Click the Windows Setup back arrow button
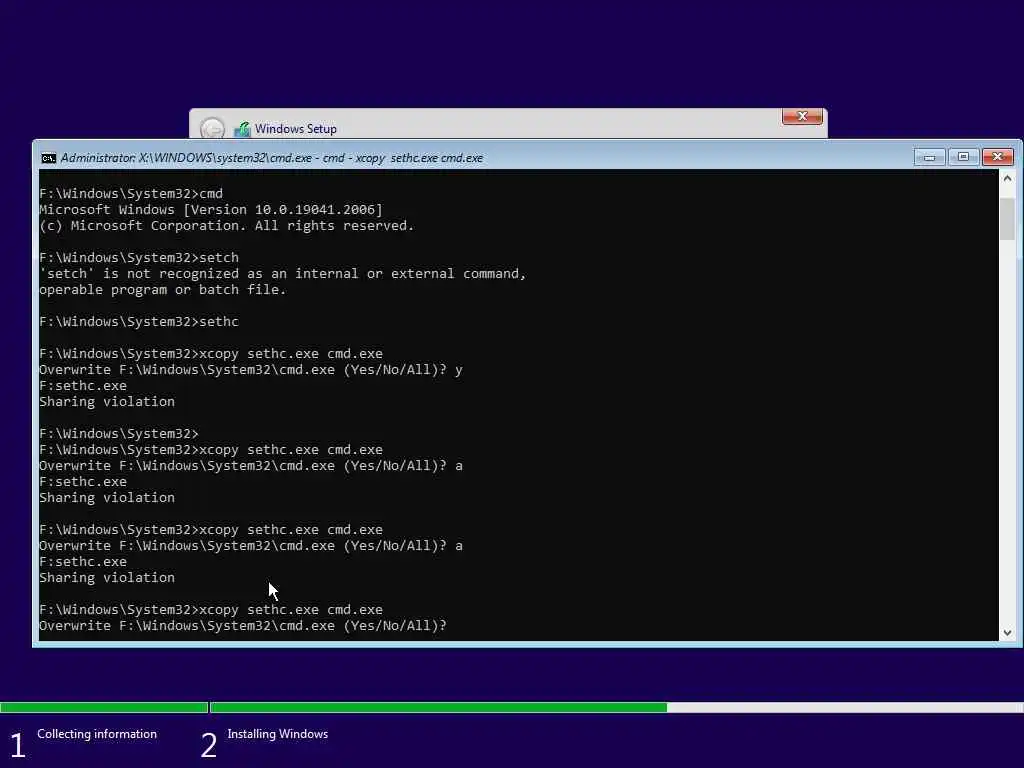This screenshot has width=1024, height=768. [x=212, y=129]
